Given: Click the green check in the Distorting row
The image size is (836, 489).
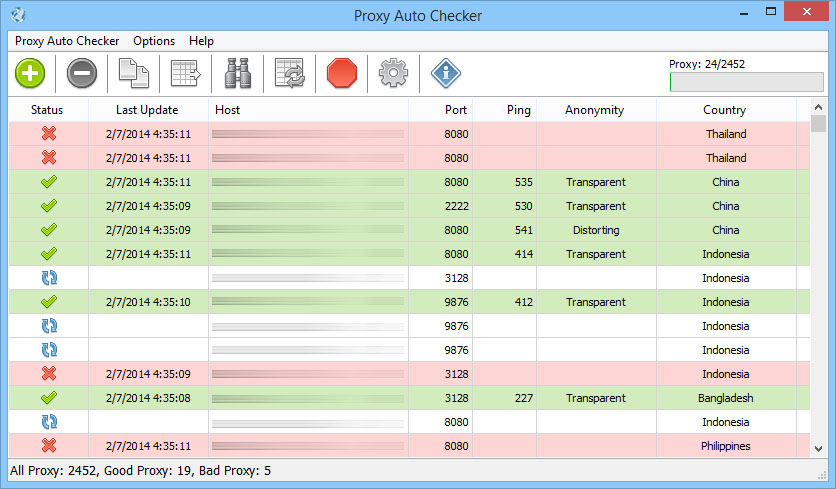Looking at the screenshot, I should 49,230.
